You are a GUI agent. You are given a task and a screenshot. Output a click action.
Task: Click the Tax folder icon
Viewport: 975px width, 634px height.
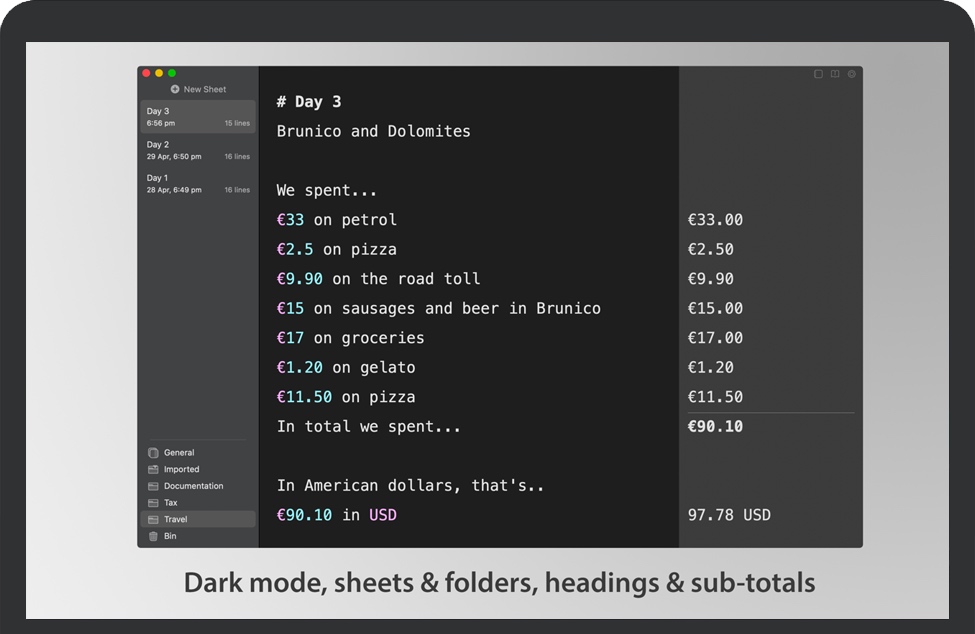coord(153,503)
